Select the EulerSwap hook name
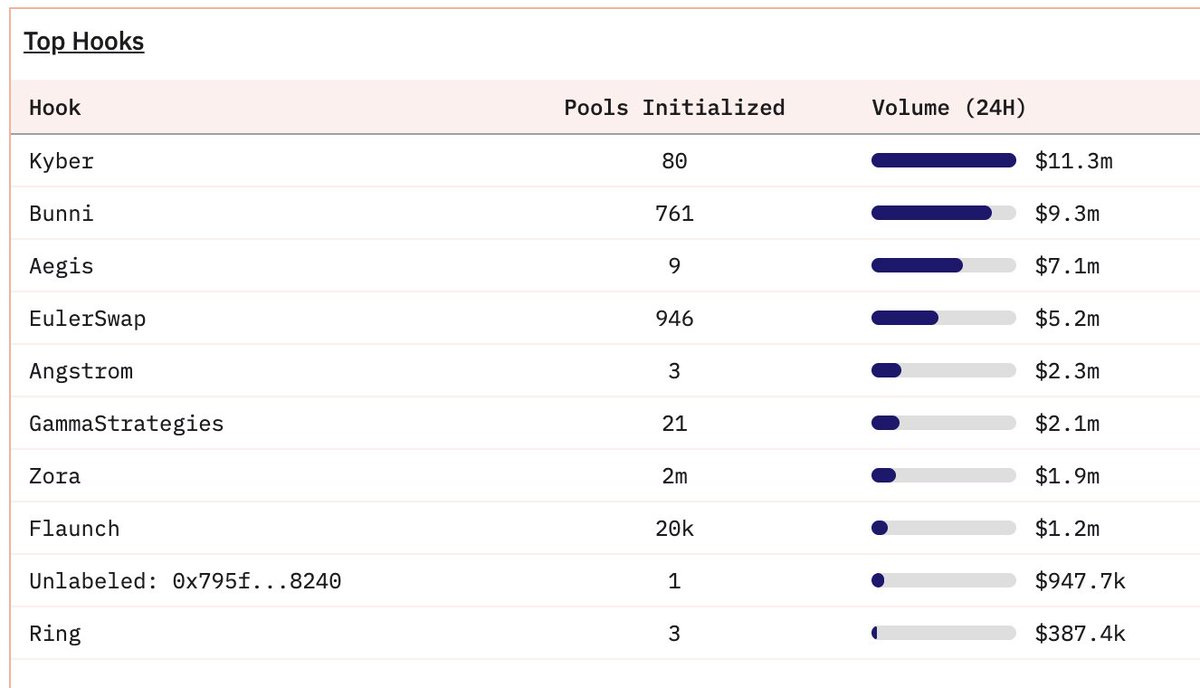This screenshot has width=1200, height=688. [87, 319]
